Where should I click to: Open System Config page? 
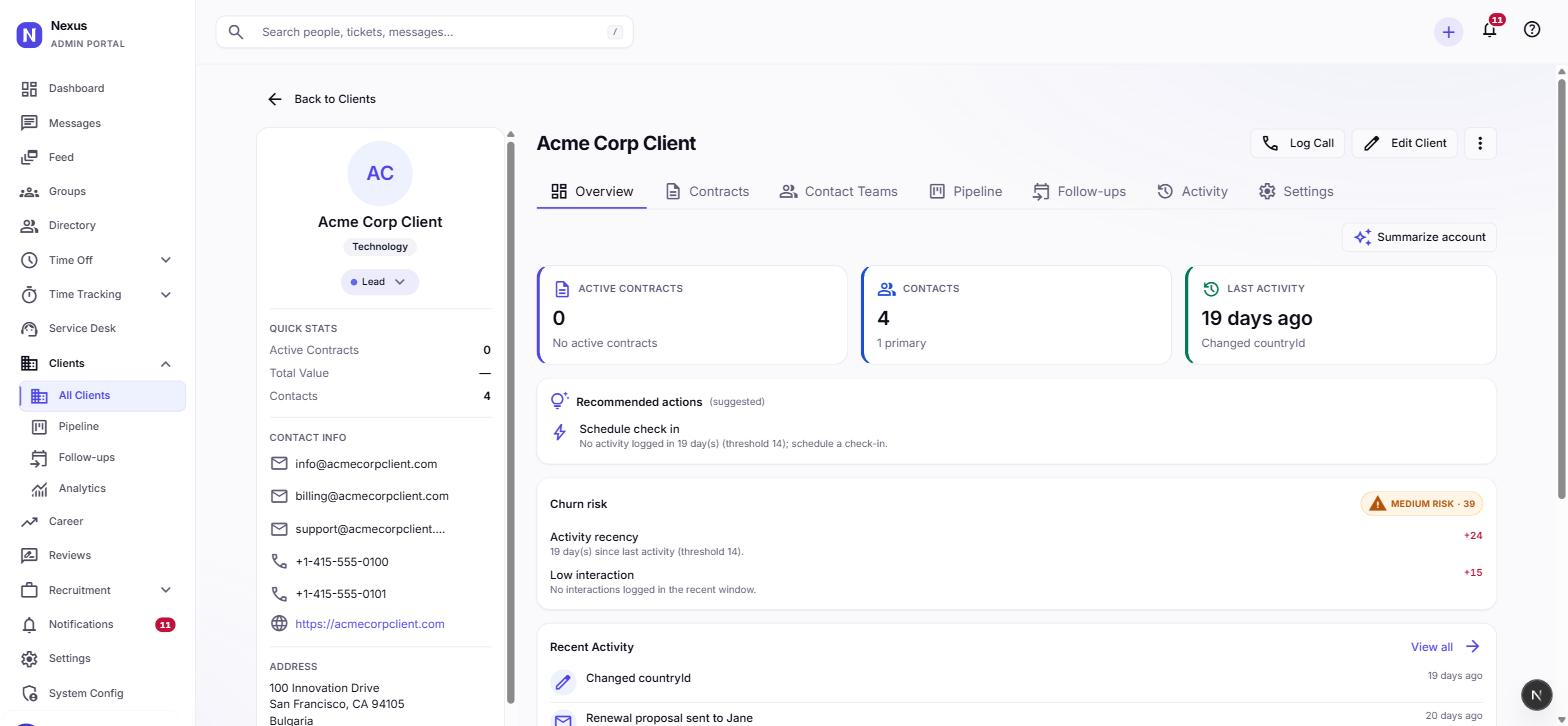point(98,693)
